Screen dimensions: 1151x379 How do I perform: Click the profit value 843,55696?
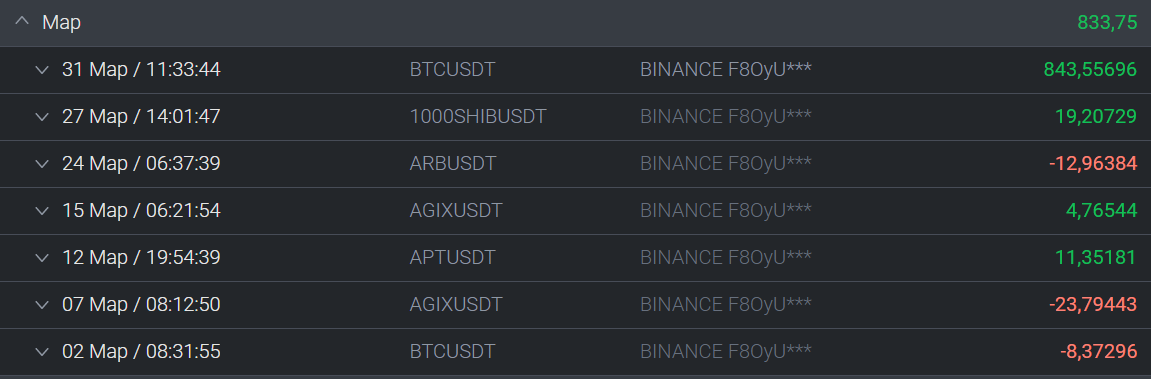pyautogui.click(x=1090, y=70)
